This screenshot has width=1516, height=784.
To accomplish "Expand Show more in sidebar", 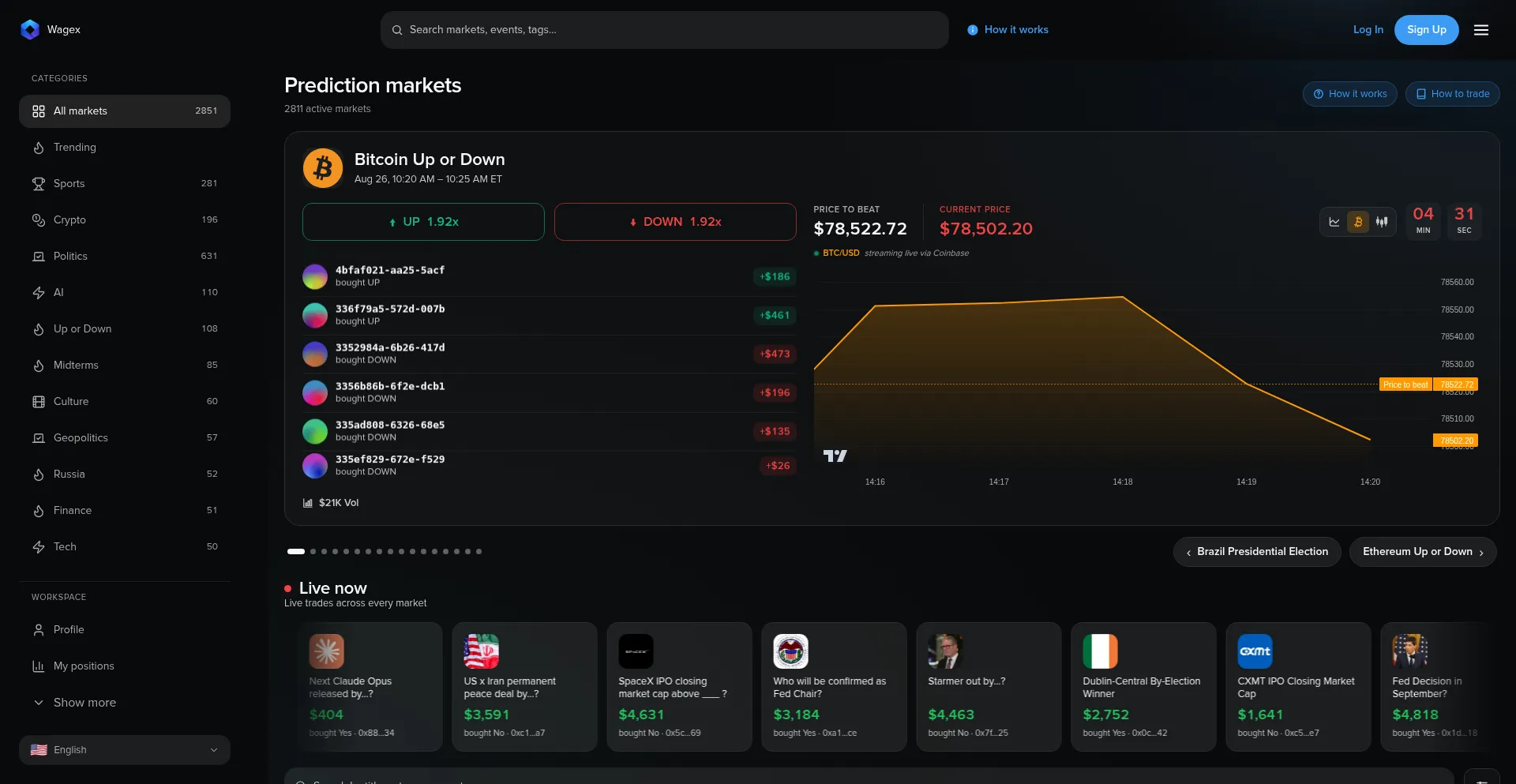I will pyautogui.click(x=125, y=703).
